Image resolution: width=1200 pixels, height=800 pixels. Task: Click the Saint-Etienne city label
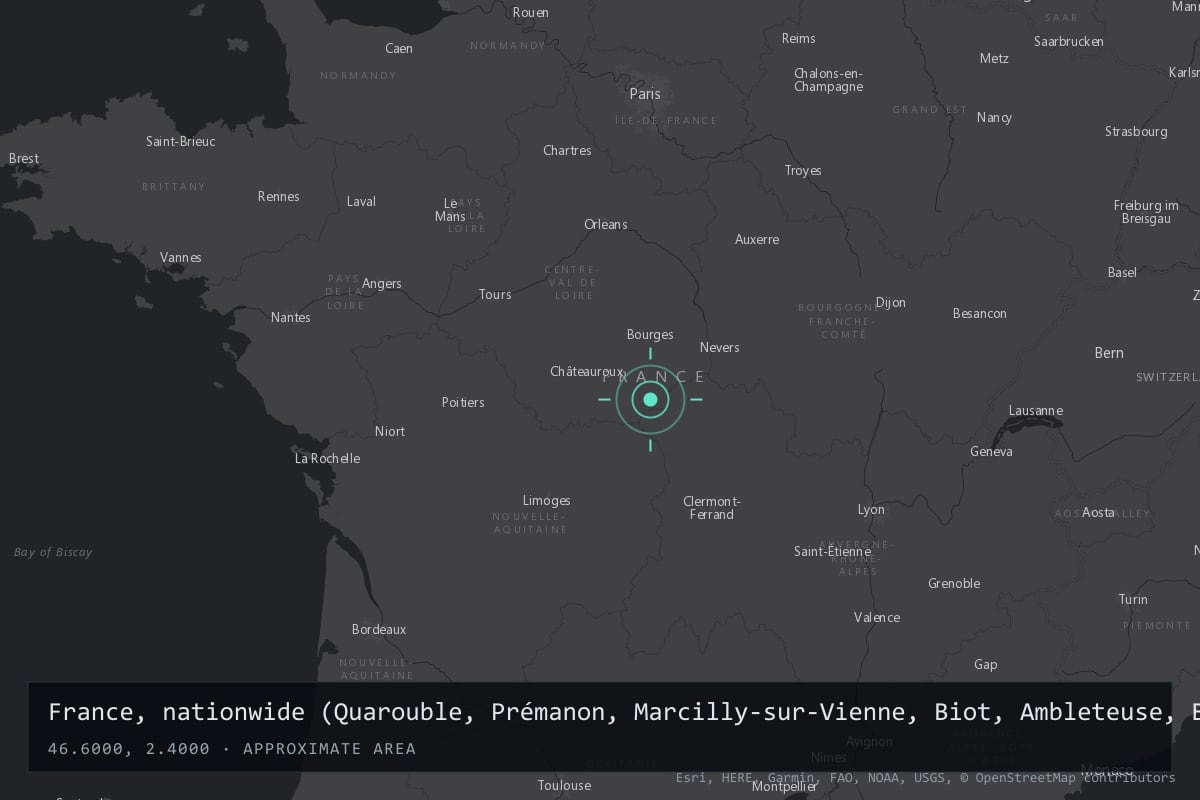pyautogui.click(x=832, y=551)
